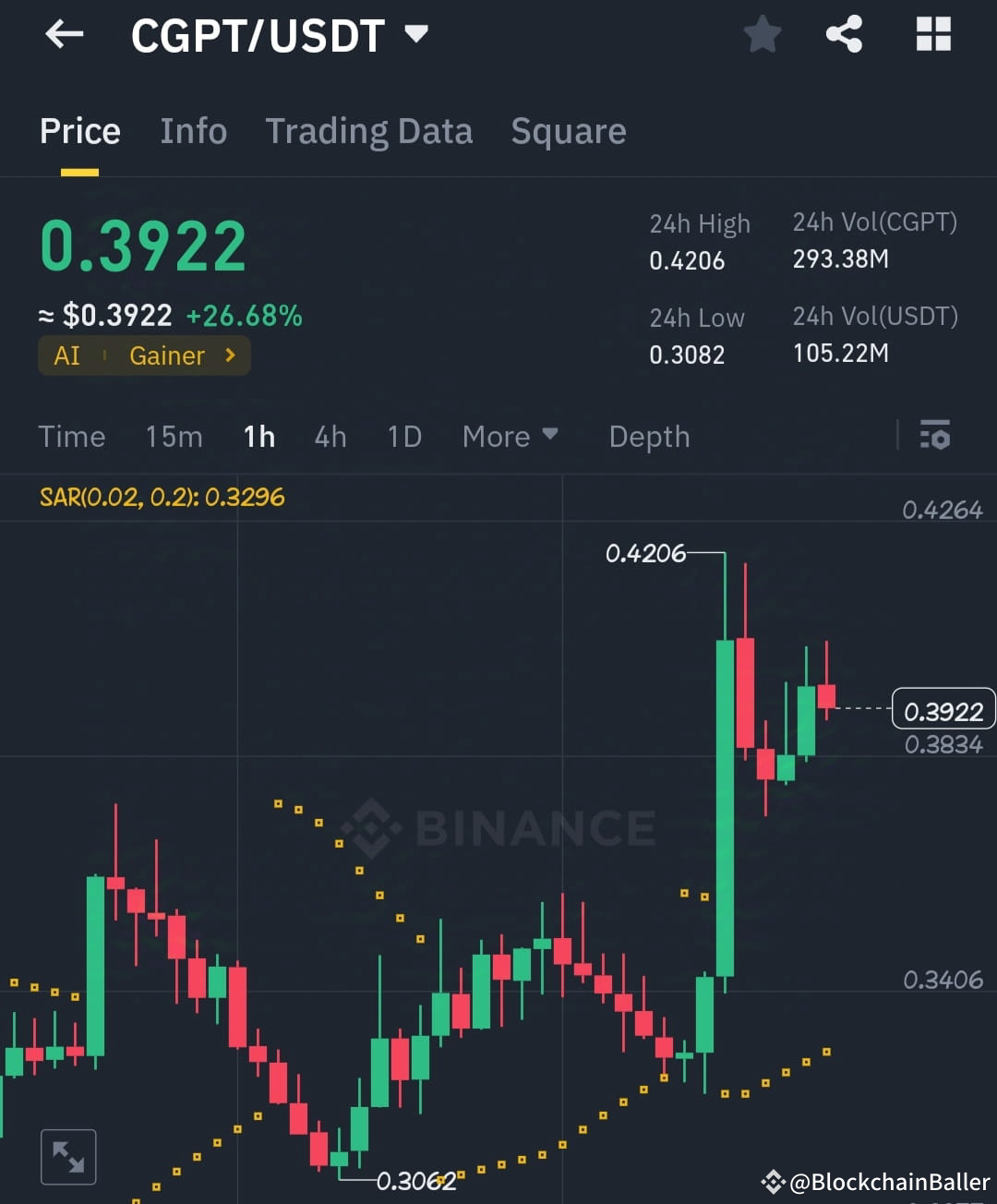Switch to the Trading Data tab
Image resolution: width=997 pixels, height=1204 pixels.
point(369,131)
